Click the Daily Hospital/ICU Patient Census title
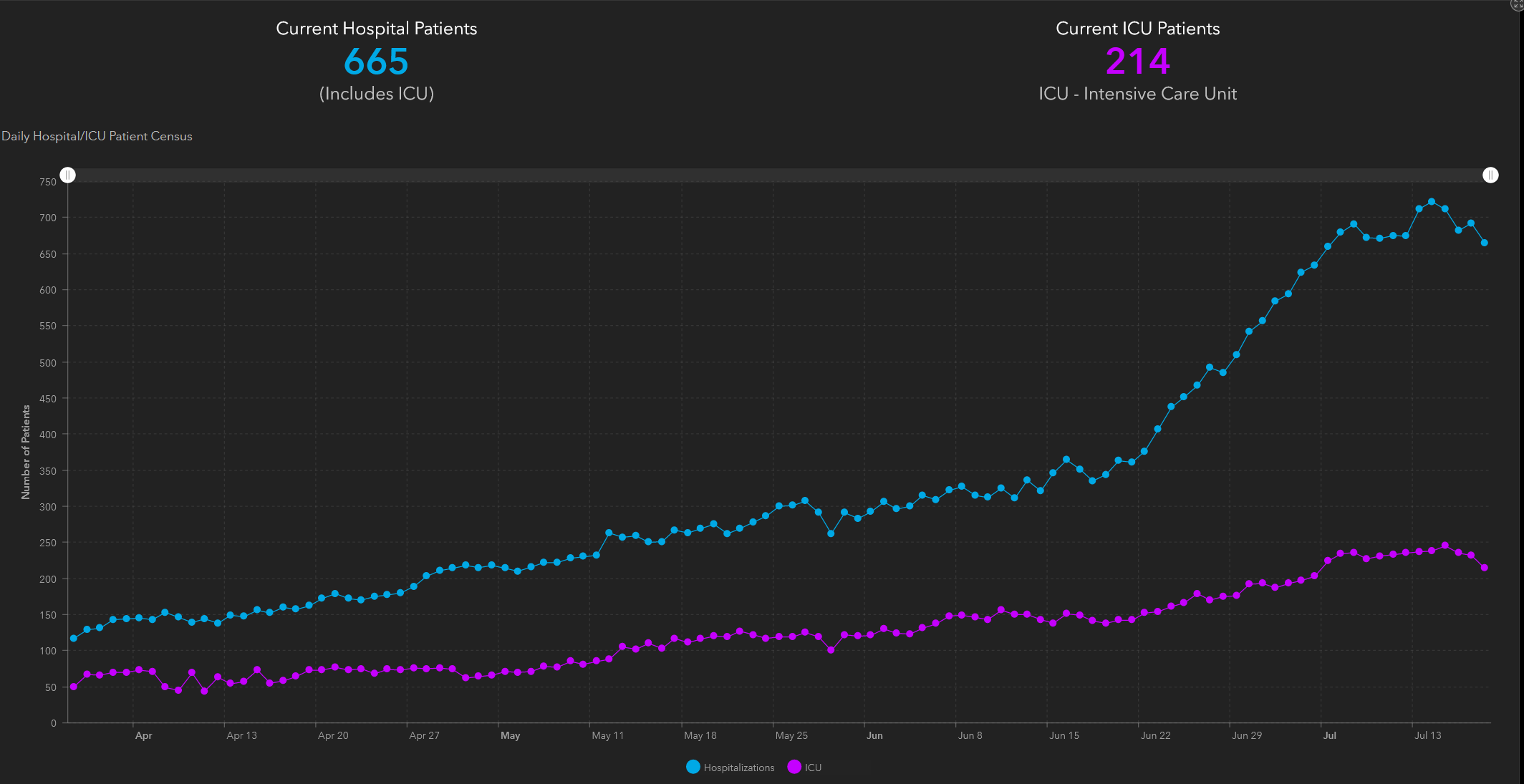 point(97,136)
